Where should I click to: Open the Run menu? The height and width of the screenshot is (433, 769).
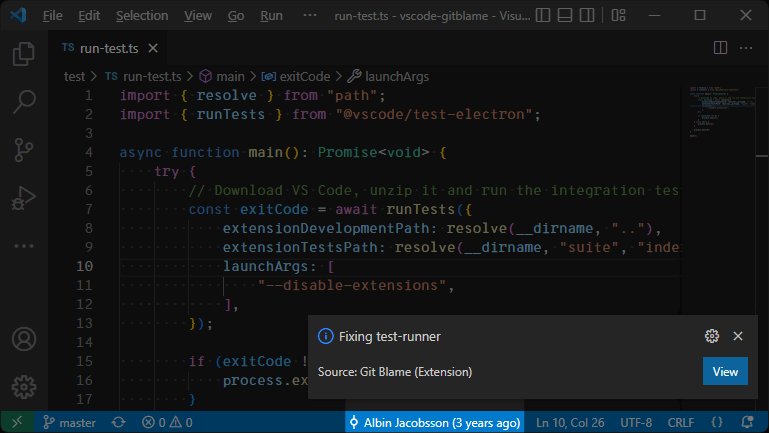pos(271,16)
